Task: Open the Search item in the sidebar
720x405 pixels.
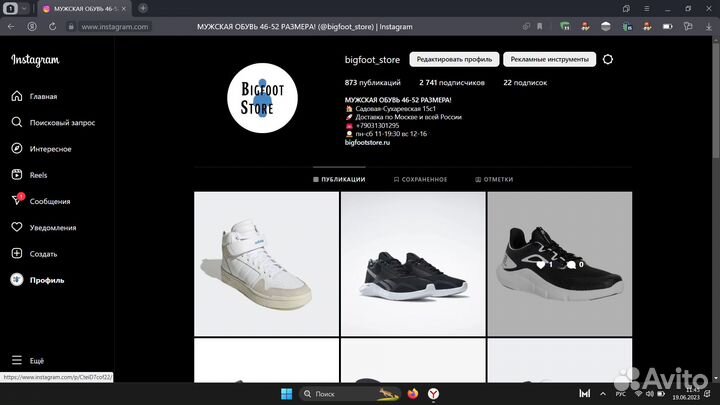Action: [x=62, y=123]
